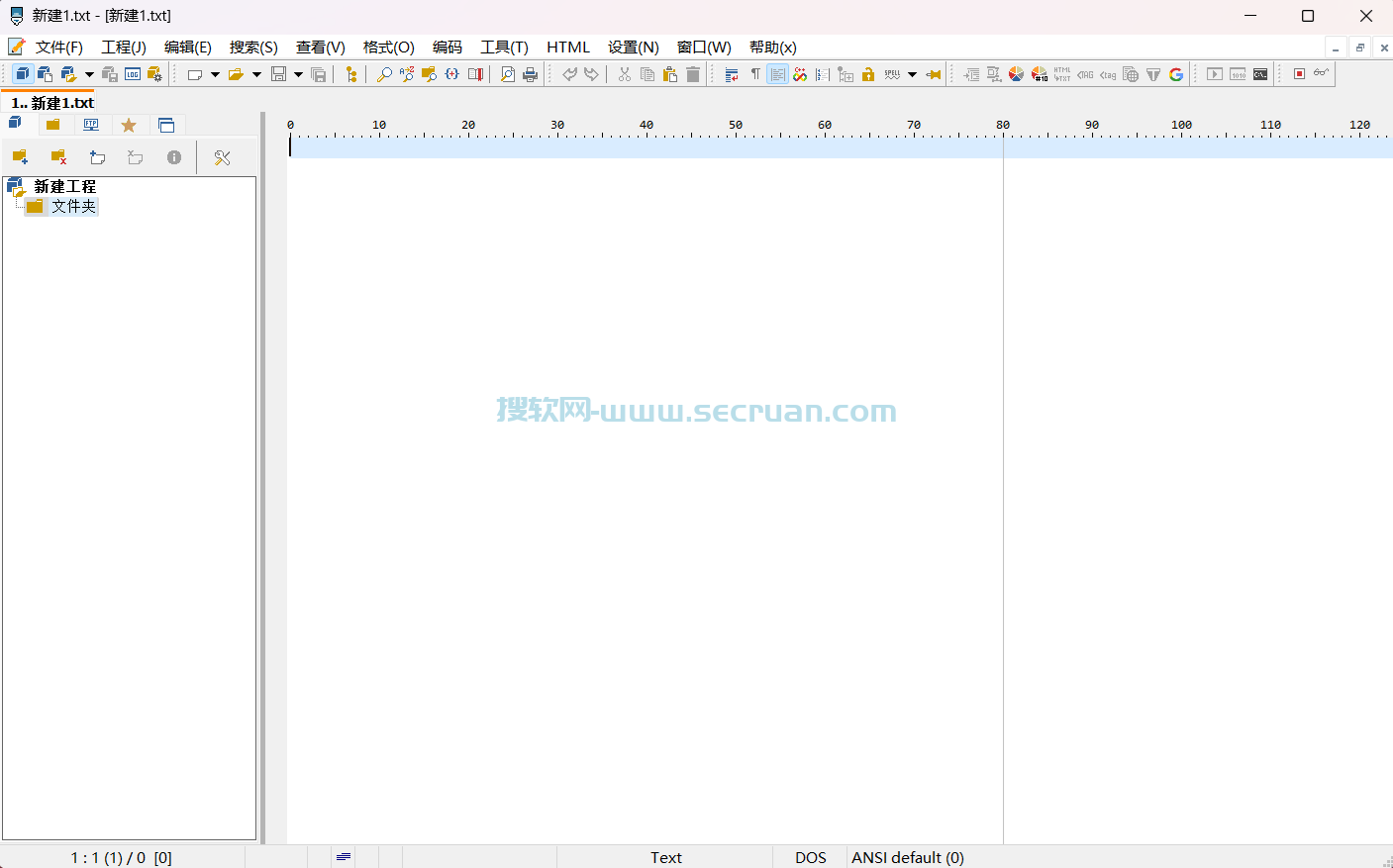Click the printer icon

coord(531,74)
